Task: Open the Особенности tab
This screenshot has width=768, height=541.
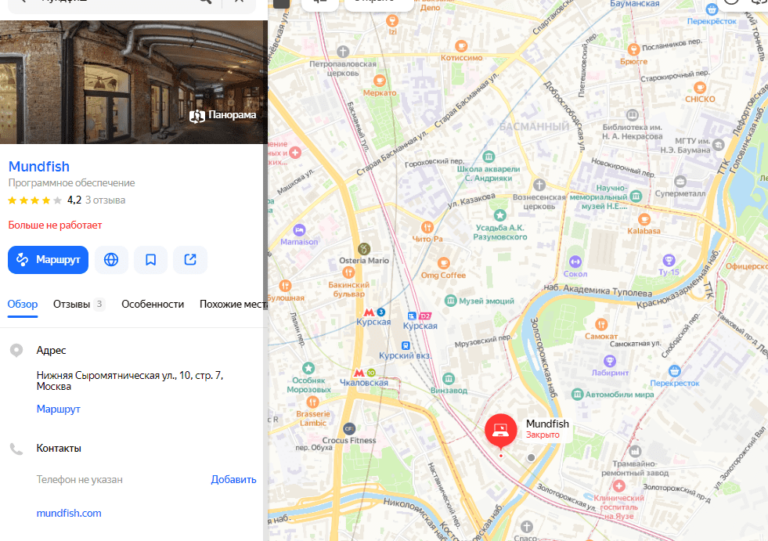Action: point(153,304)
